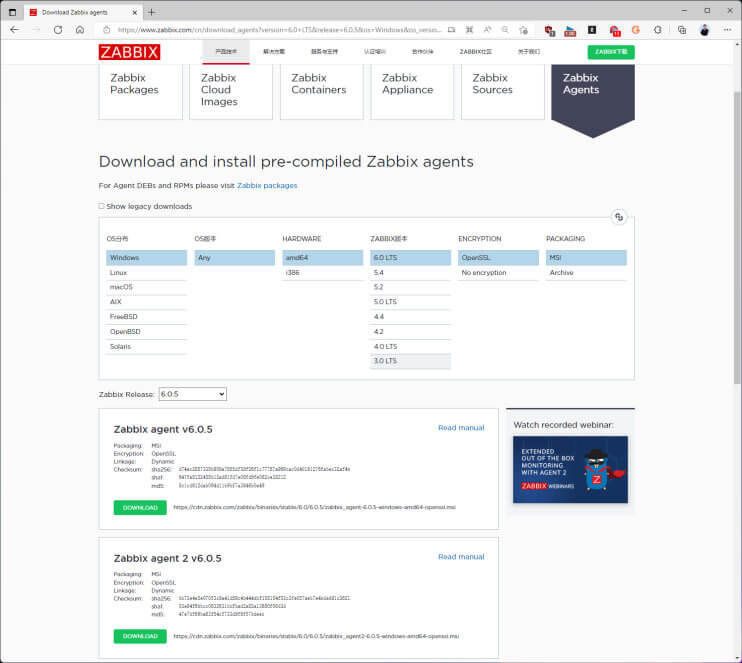
Task: Choose MSI packaging option
Action: click(586, 257)
